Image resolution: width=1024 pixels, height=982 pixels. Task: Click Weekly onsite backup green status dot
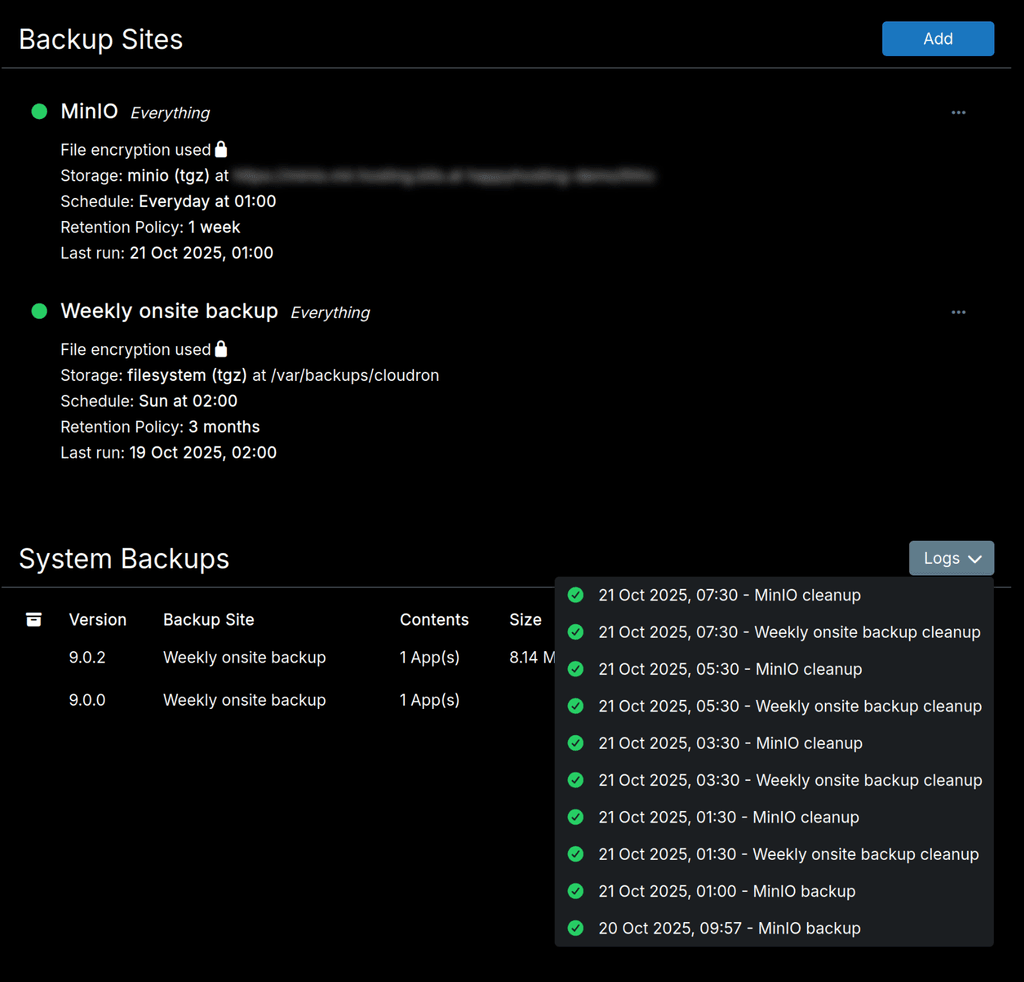point(40,311)
